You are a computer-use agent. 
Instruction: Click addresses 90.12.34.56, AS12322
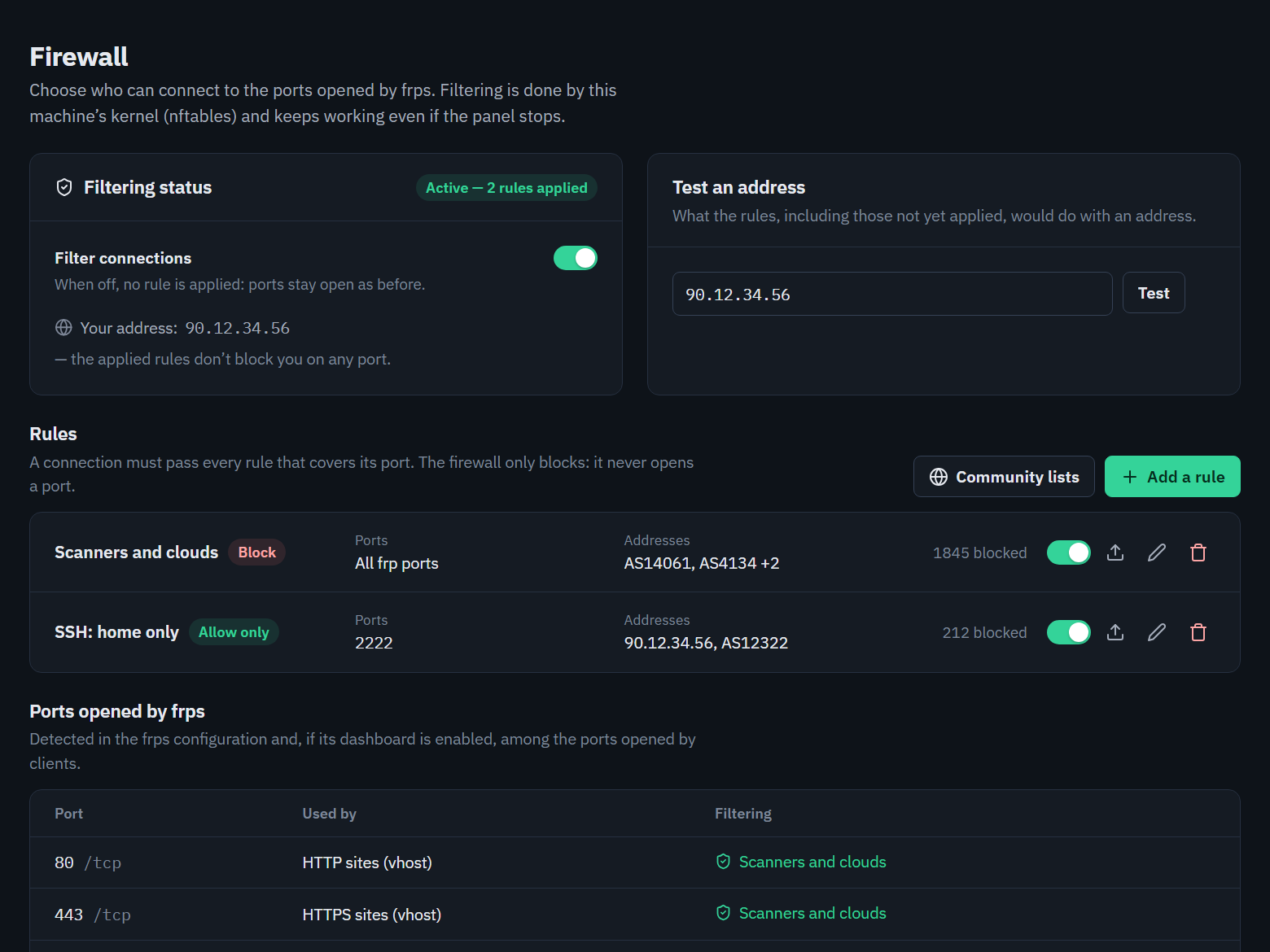coord(706,643)
